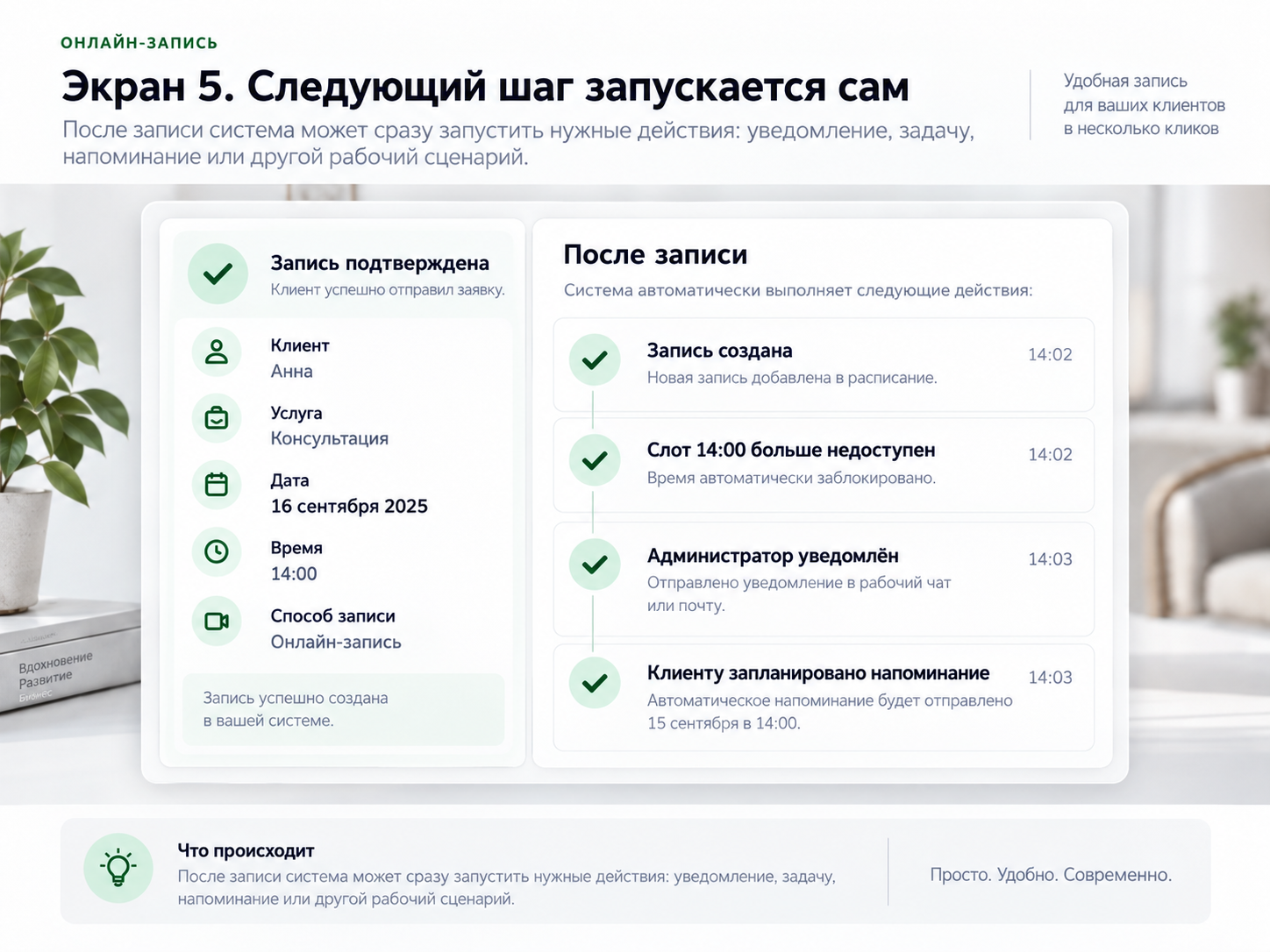Screen dimensions: 1270x952
Task: Click the lightbulb icon beside "Что происходит"
Action: (118, 868)
